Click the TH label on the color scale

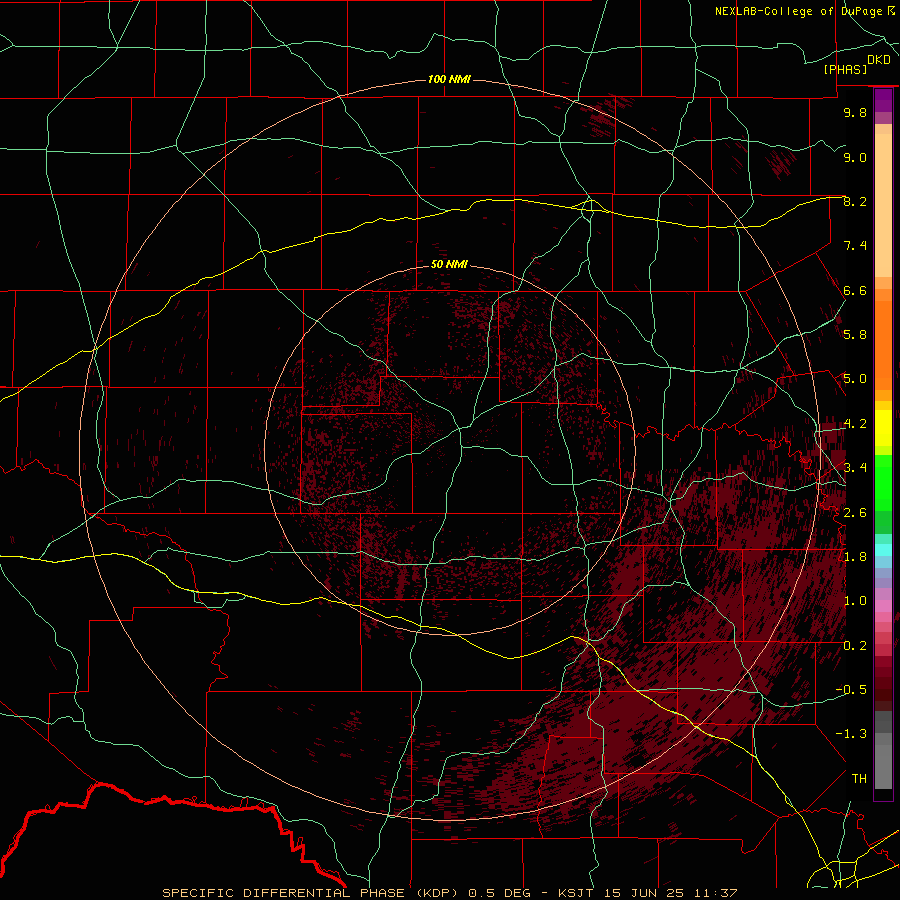coord(859,779)
